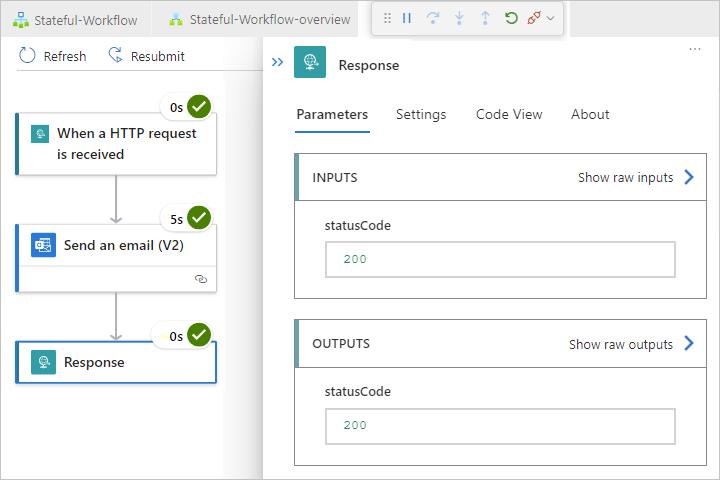Expand Show raw outputs chevron
The height and width of the screenshot is (480, 720).
click(688, 343)
